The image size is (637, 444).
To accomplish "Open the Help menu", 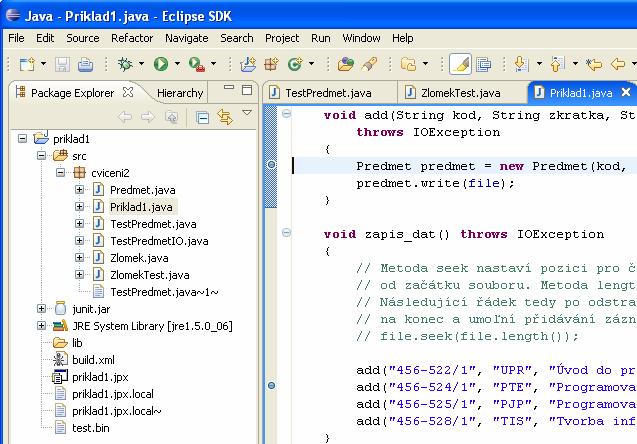I will [403, 38].
